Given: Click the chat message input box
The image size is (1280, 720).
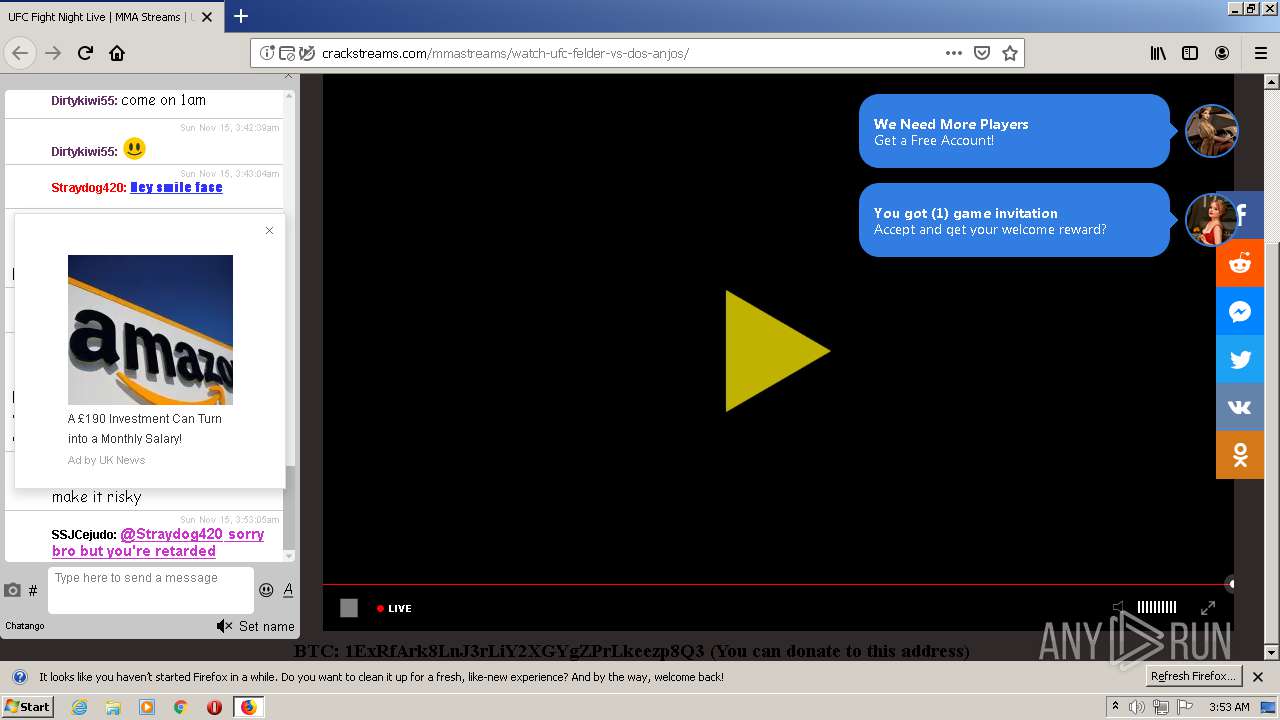Looking at the screenshot, I should (x=150, y=590).
